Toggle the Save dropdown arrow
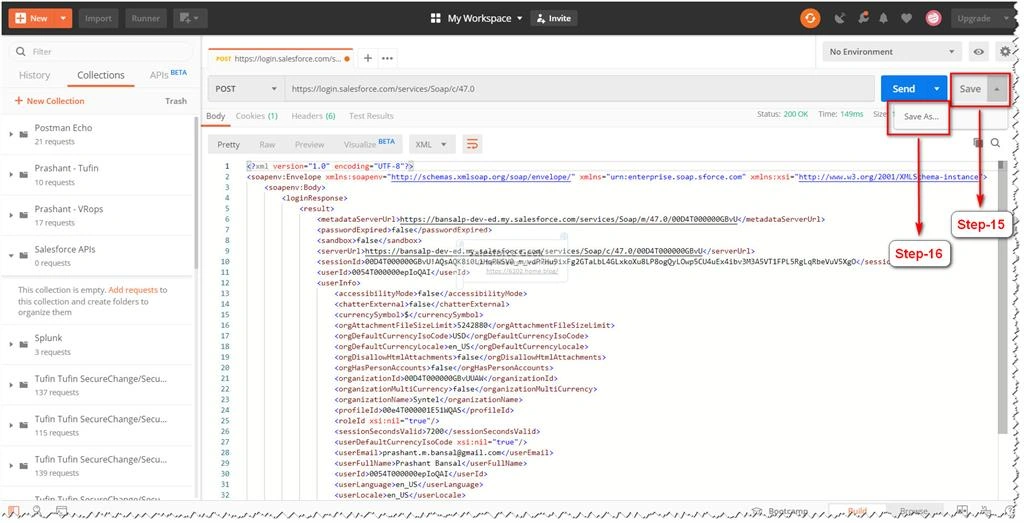Viewport: 1024px width, 523px height. click(x=997, y=89)
